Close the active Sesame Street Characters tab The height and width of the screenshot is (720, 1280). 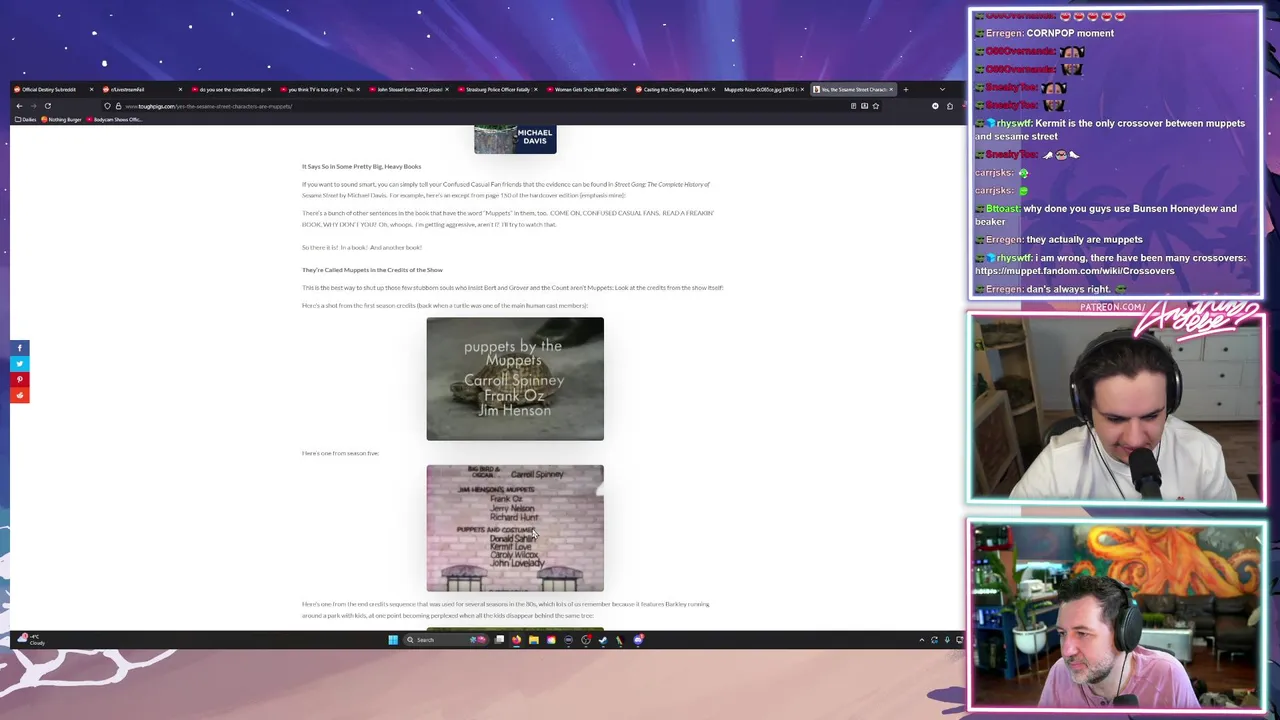tap(891, 89)
